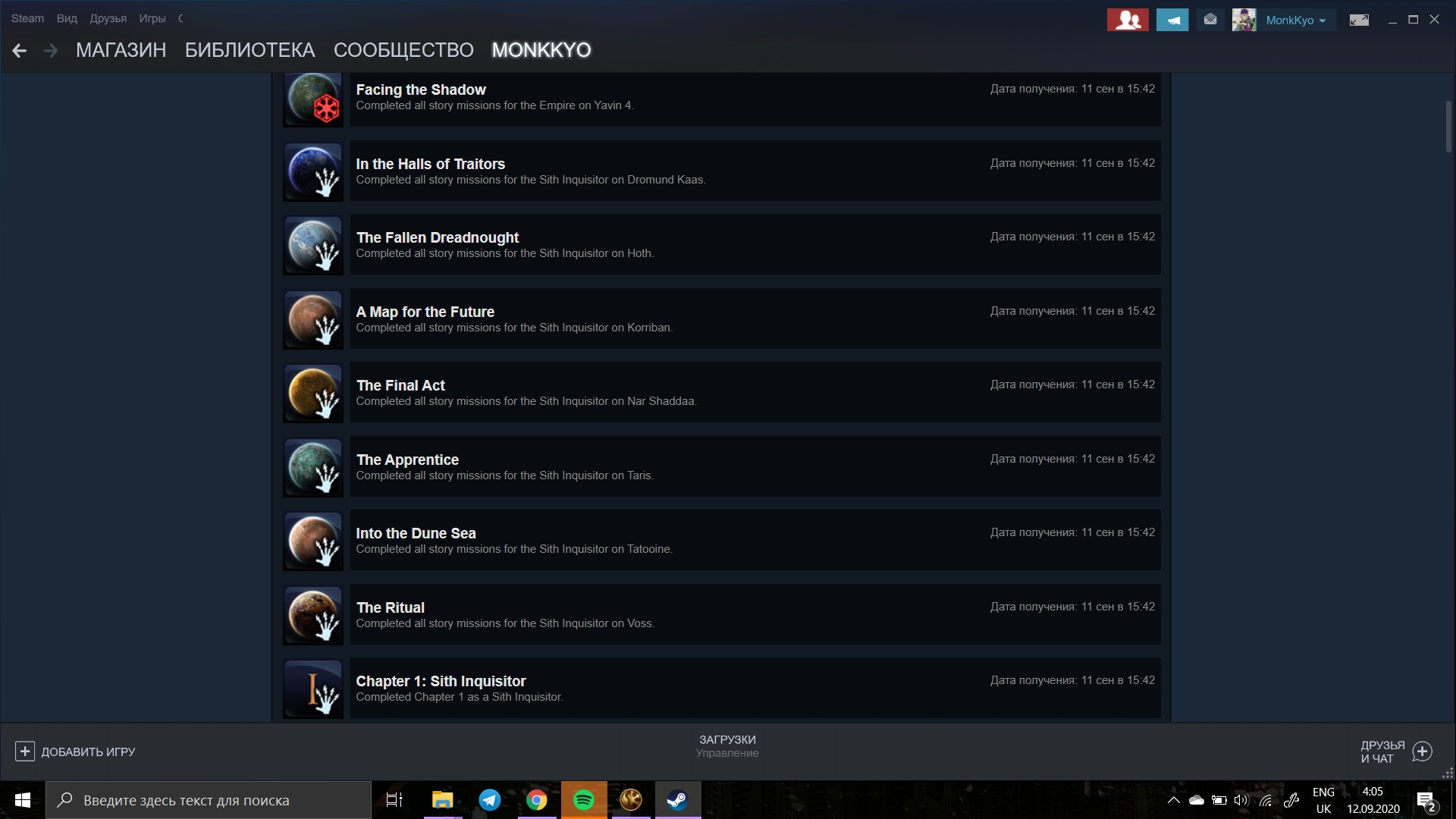Image resolution: width=1456 pixels, height=819 pixels.
Task: Click The Fallen Dreadnought achievement icon
Action: click(x=313, y=245)
